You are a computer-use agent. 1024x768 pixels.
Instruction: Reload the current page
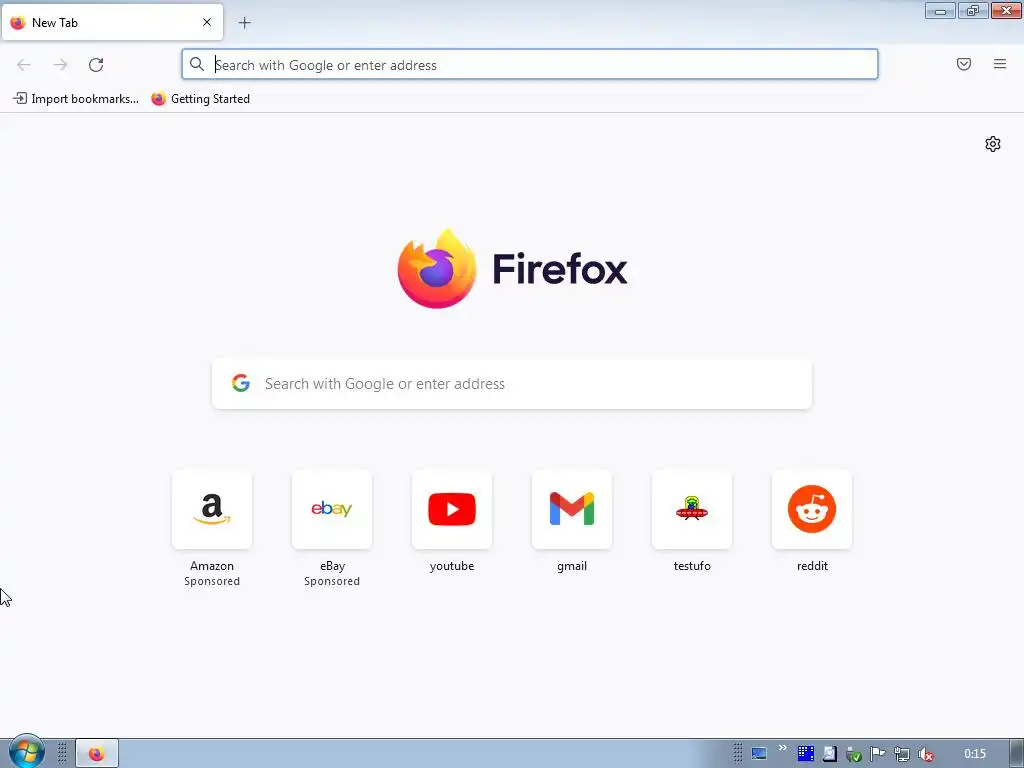point(96,65)
